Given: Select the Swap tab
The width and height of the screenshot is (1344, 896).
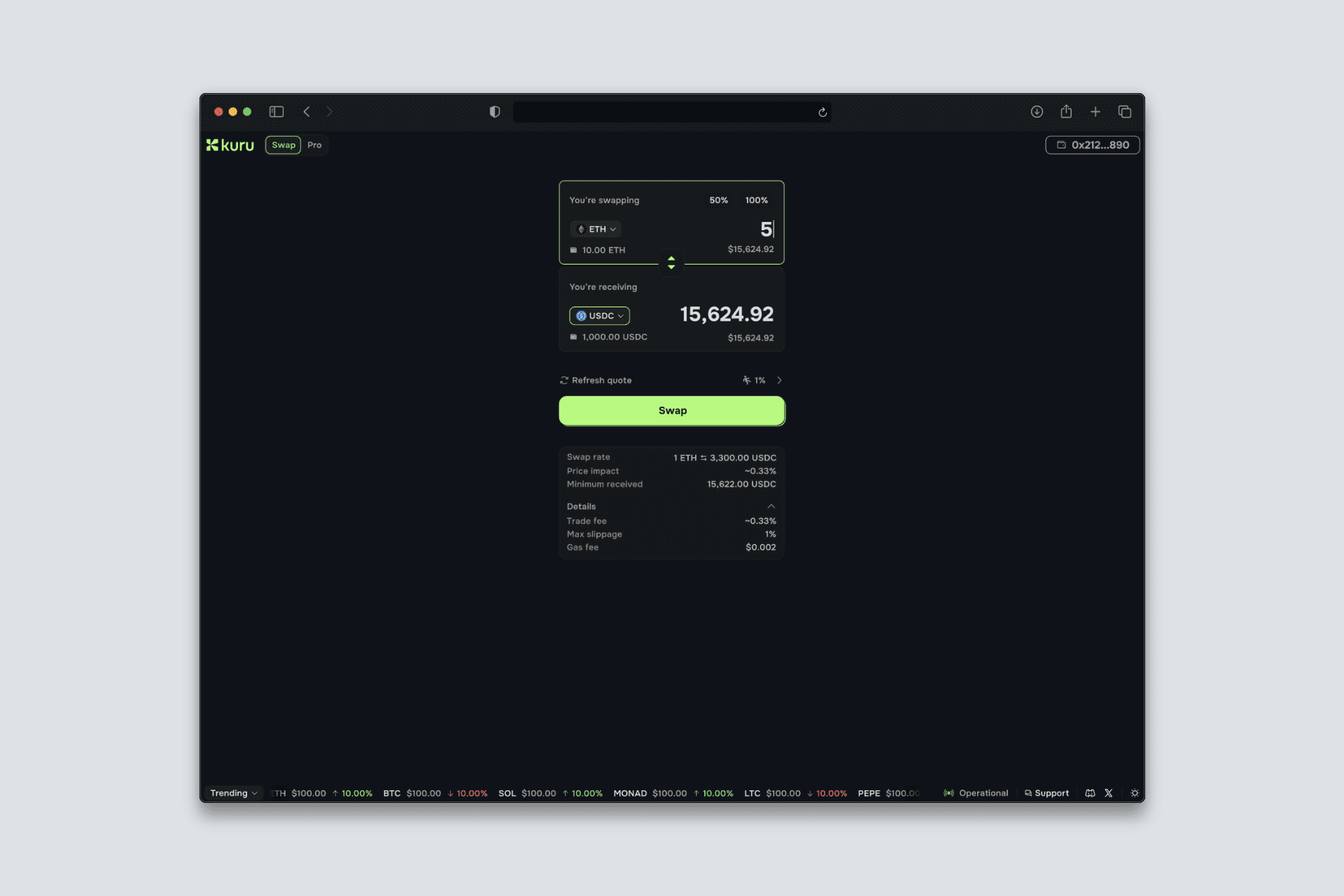Looking at the screenshot, I should tap(283, 145).
